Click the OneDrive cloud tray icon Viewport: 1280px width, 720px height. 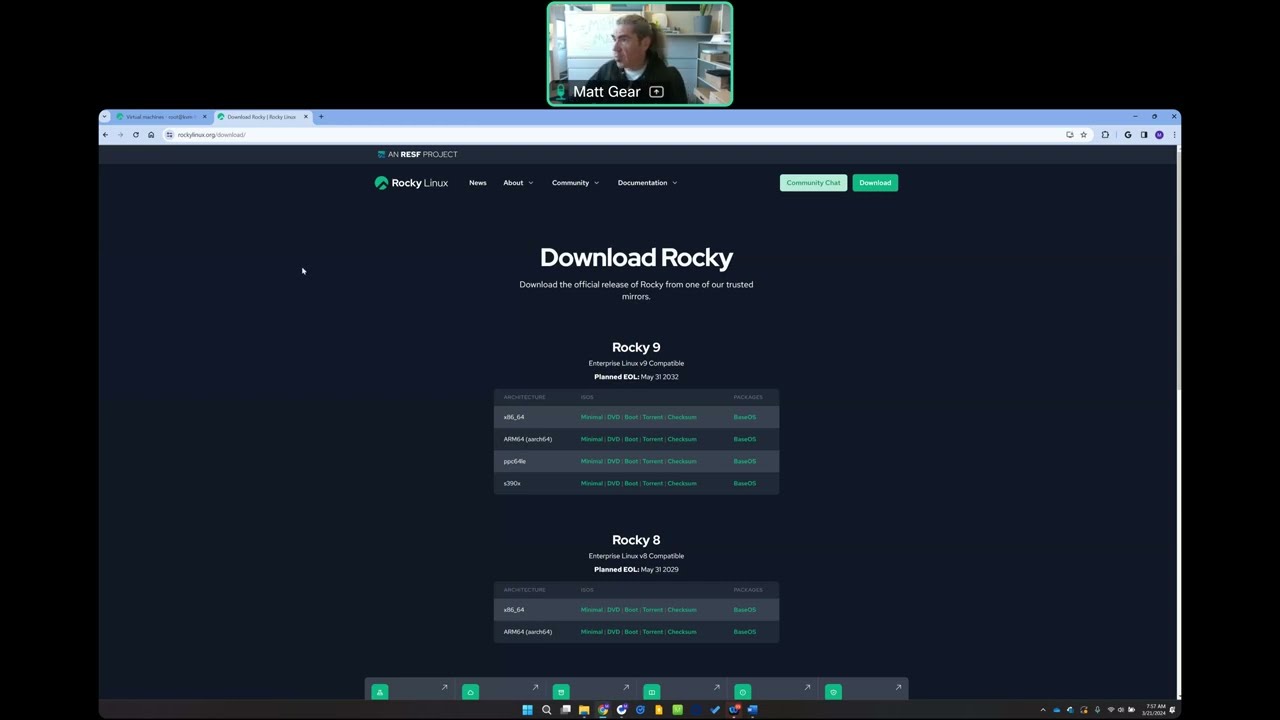(1057, 710)
